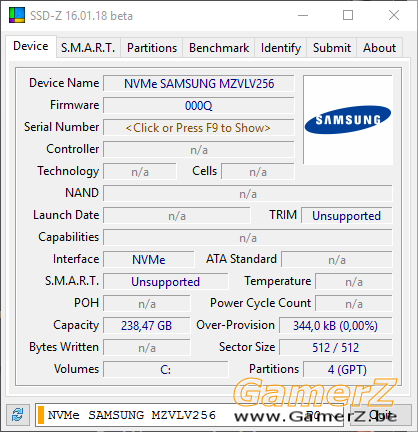Switch to the Benchmark tab
Screen dimensions: 418x432
click(219, 48)
